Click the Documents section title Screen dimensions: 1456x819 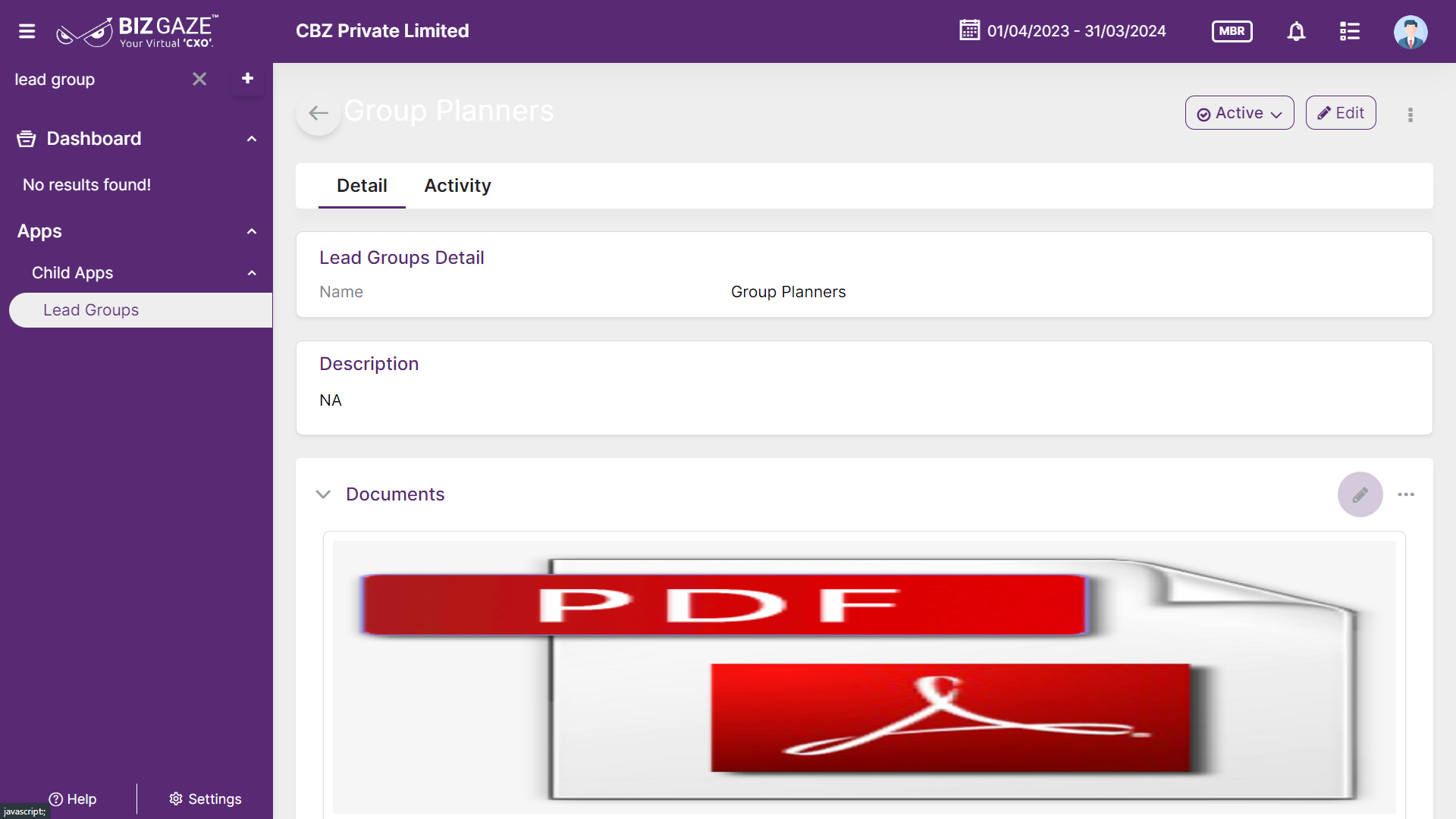395,494
